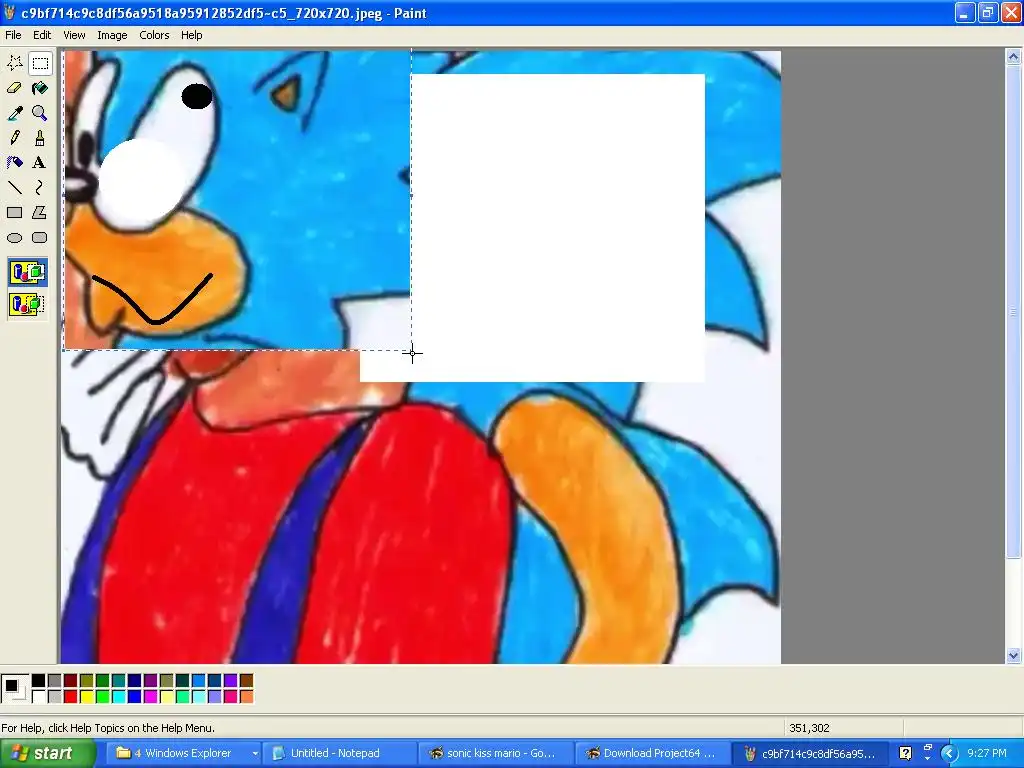Pick the maroon color swatch
1024x768 pixels.
click(71, 681)
